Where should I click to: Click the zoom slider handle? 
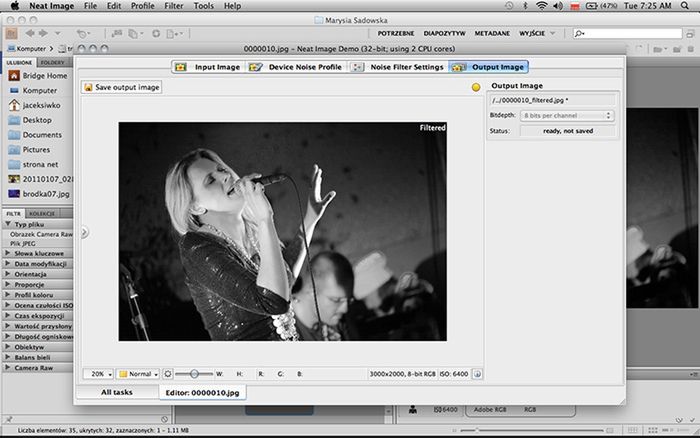pos(194,374)
